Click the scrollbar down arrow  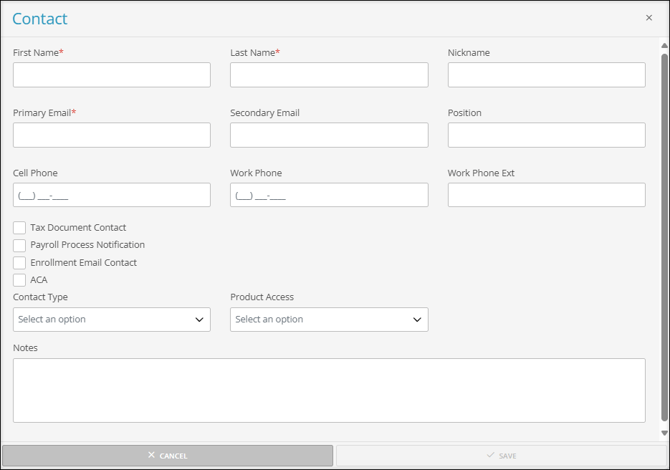(664, 433)
